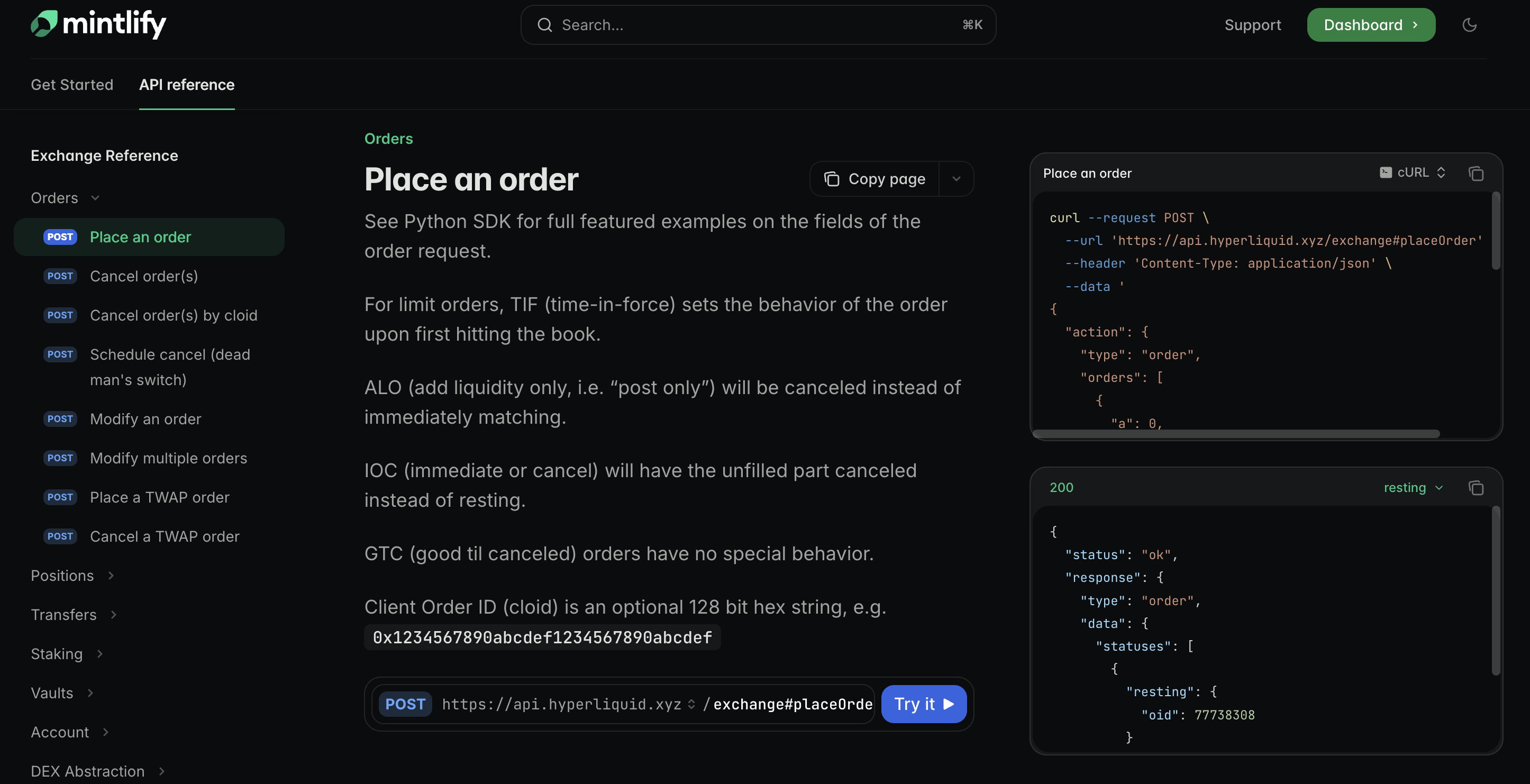
Task: Click POST badge beside Schedule cancel
Action: 60,354
